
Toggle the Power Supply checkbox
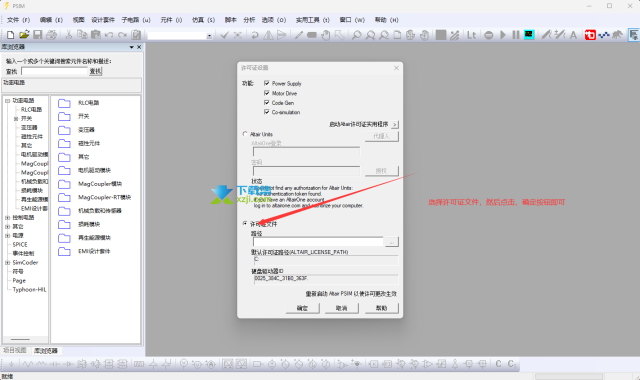coord(267,83)
